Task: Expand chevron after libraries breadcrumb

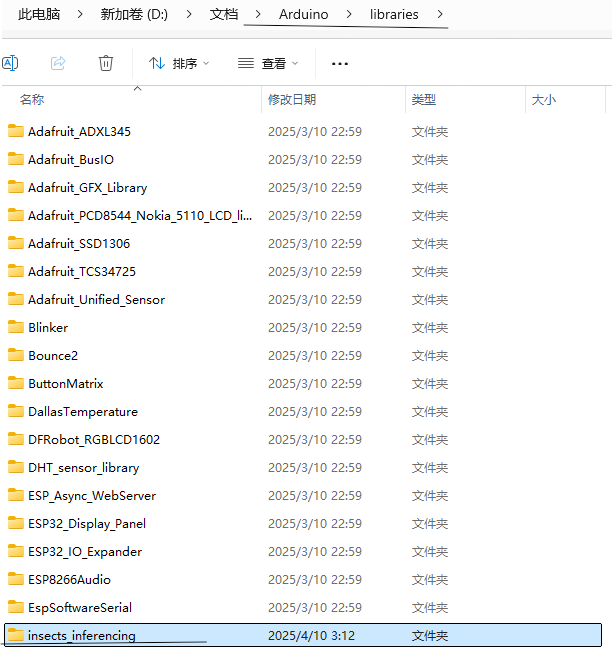Action: [440, 14]
